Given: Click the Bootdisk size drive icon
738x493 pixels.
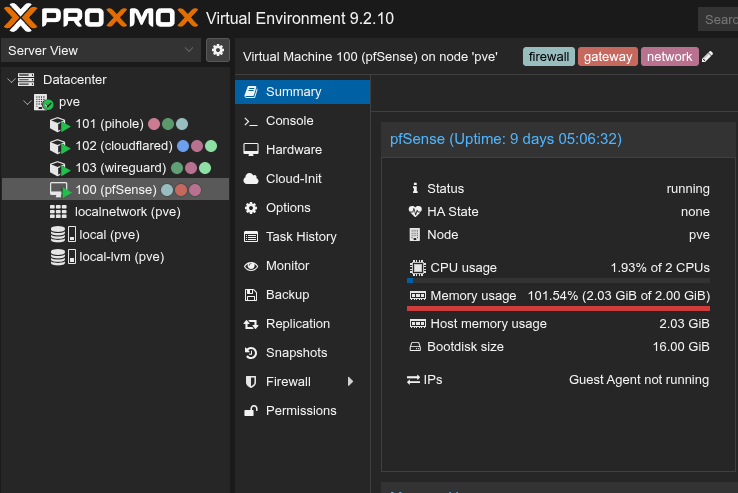Looking at the screenshot, I should point(415,347).
